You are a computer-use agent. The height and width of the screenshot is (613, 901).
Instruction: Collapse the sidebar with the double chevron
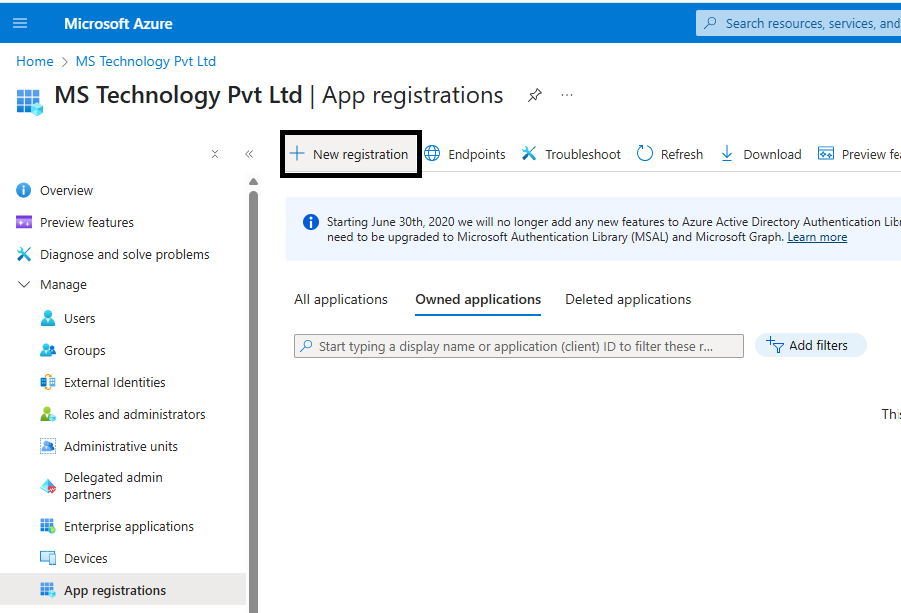coord(249,153)
